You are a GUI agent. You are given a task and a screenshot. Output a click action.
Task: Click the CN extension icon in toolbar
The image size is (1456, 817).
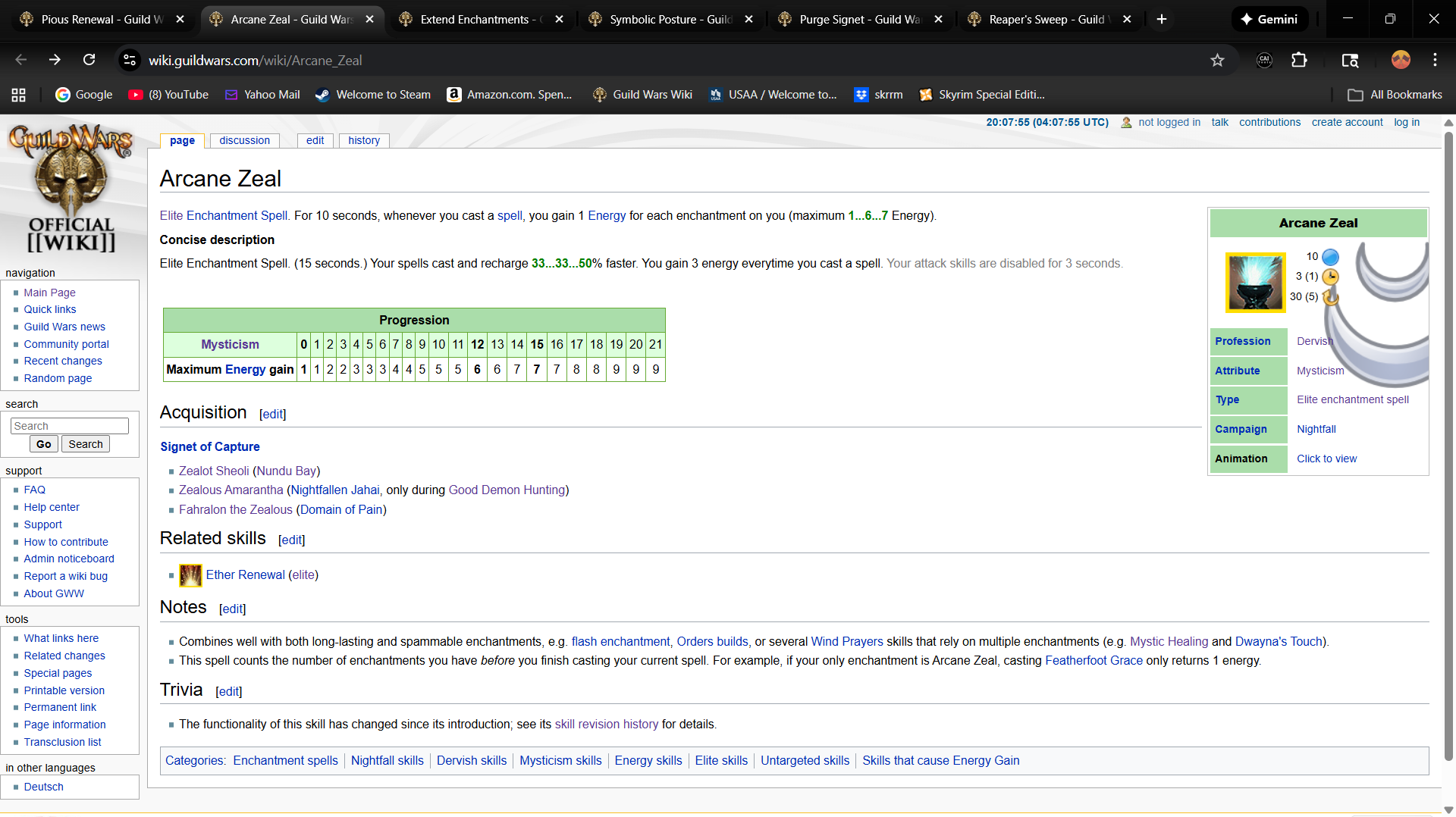1264,61
